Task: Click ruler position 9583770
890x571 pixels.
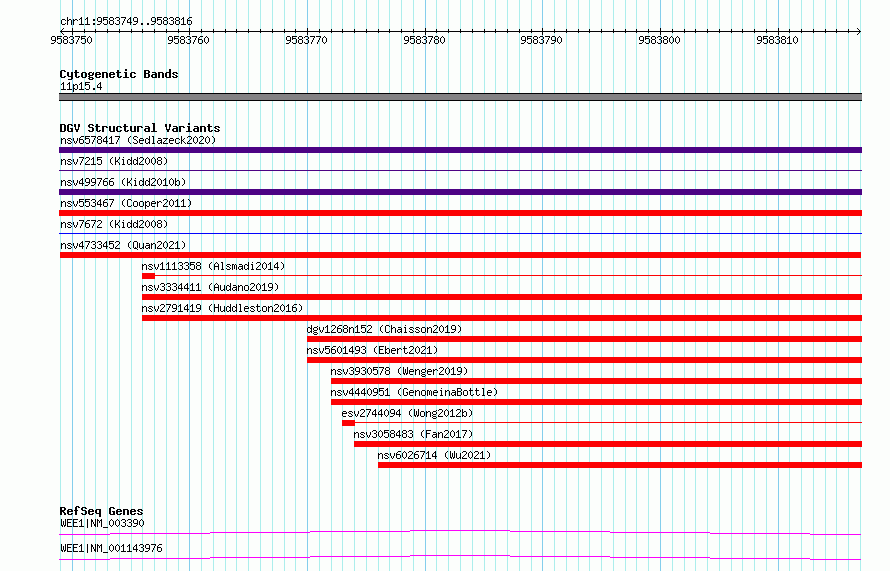Action: pyautogui.click(x=307, y=40)
